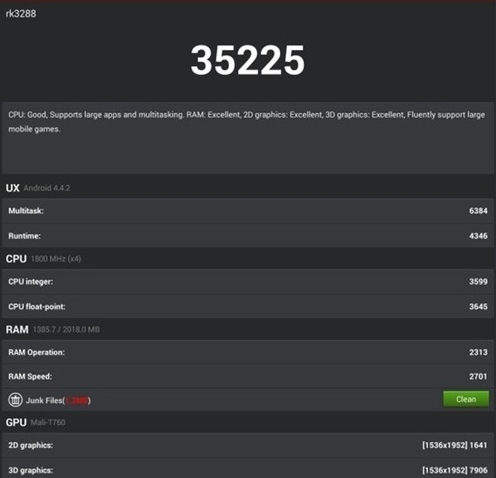The width and height of the screenshot is (496, 478).
Task: Click the 2D graphics result row
Action: click(248, 445)
